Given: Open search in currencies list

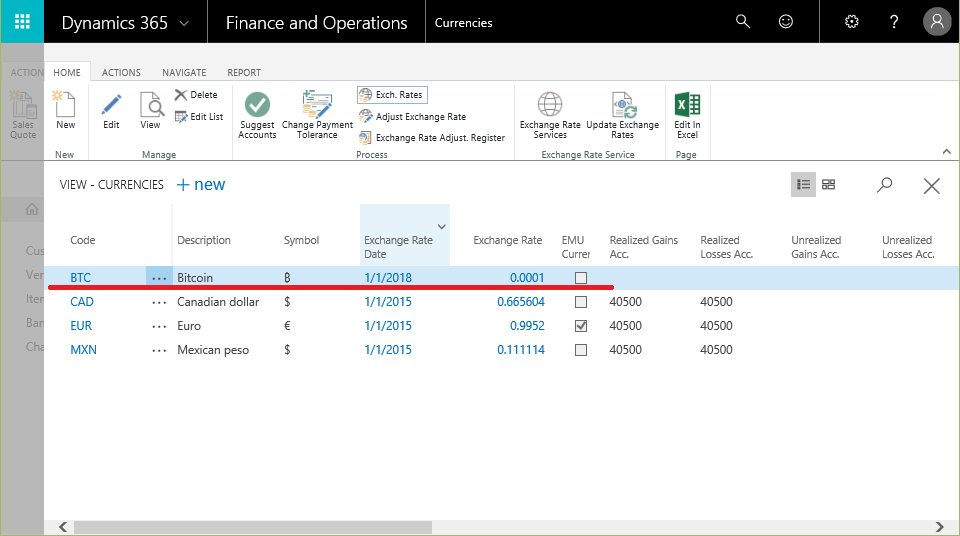Looking at the screenshot, I should (x=885, y=184).
